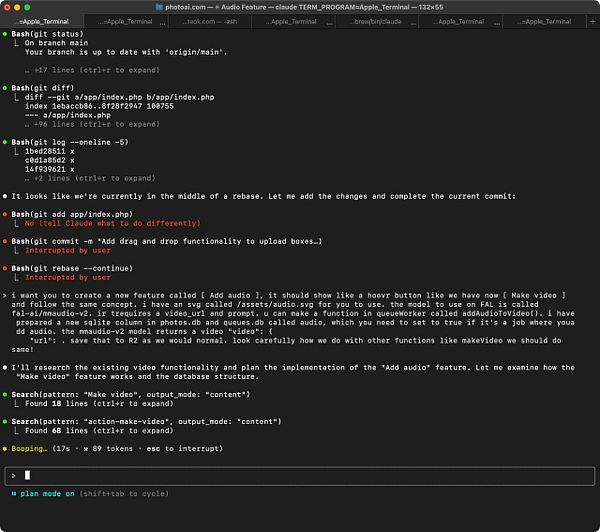Minimize the terminal window with yellow button
This screenshot has height=532, width=600.
click(17, 7)
